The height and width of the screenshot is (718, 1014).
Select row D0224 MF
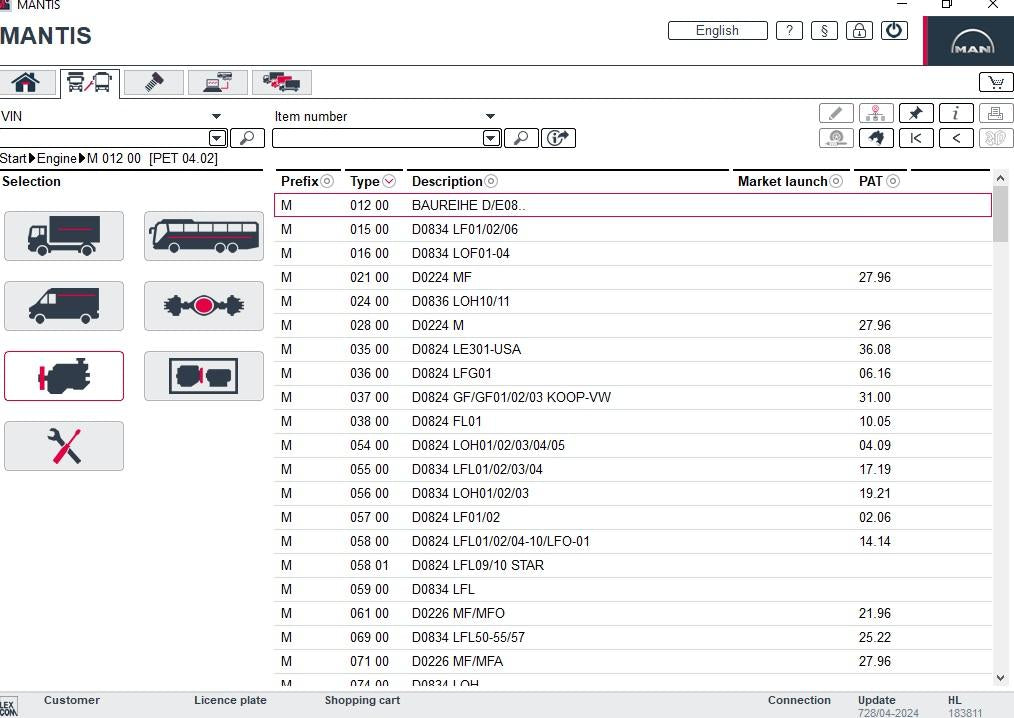tap(632, 277)
